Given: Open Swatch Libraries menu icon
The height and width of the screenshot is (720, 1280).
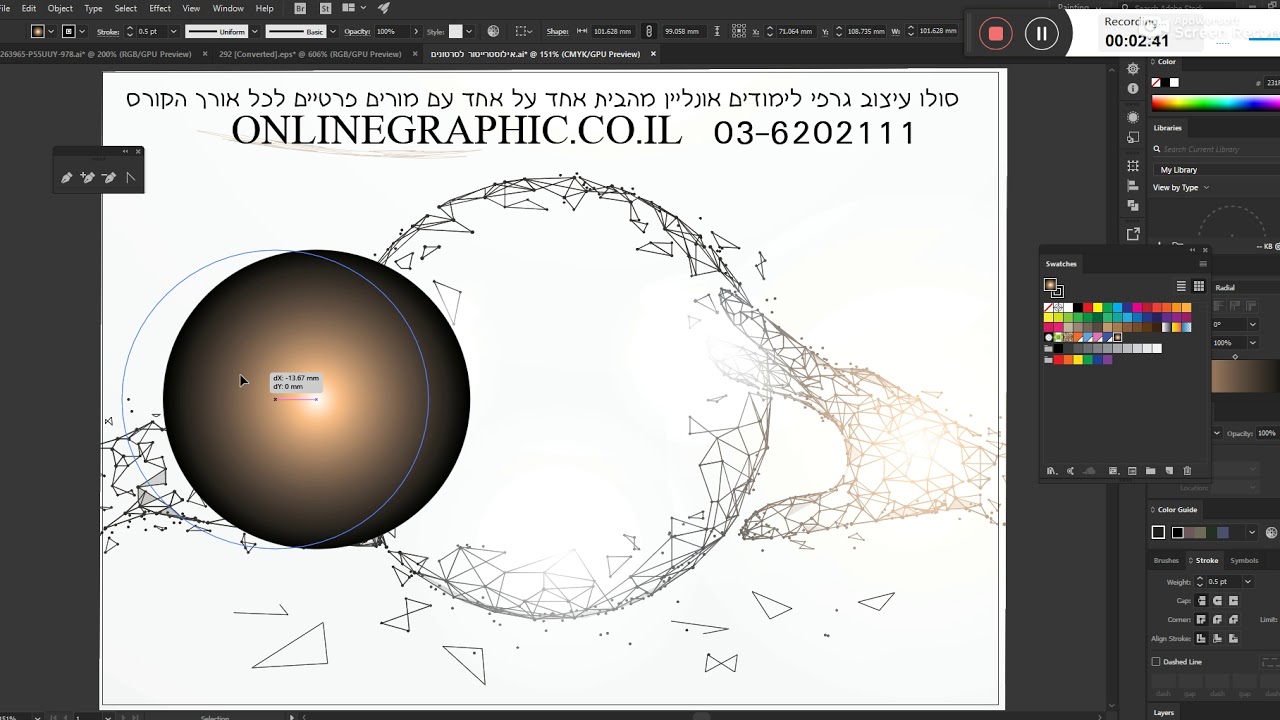Looking at the screenshot, I should point(1051,471).
